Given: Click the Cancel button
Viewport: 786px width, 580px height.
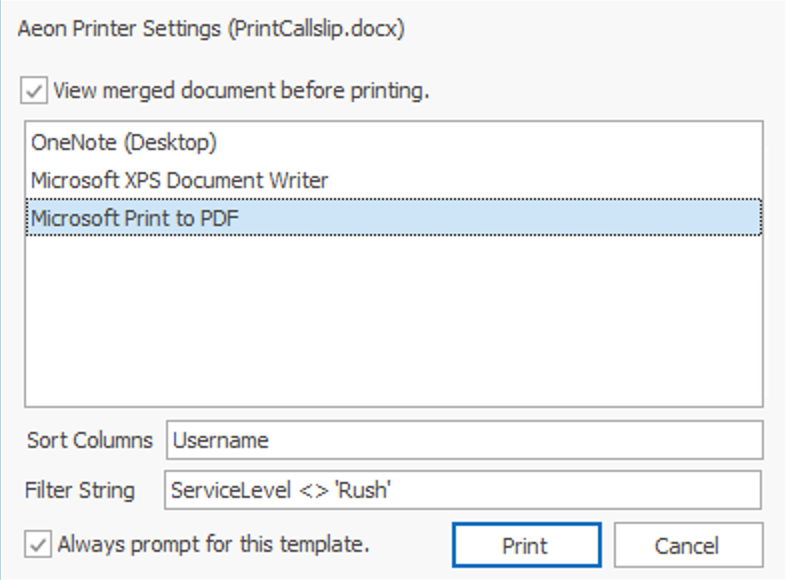Looking at the screenshot, I should tap(687, 546).
